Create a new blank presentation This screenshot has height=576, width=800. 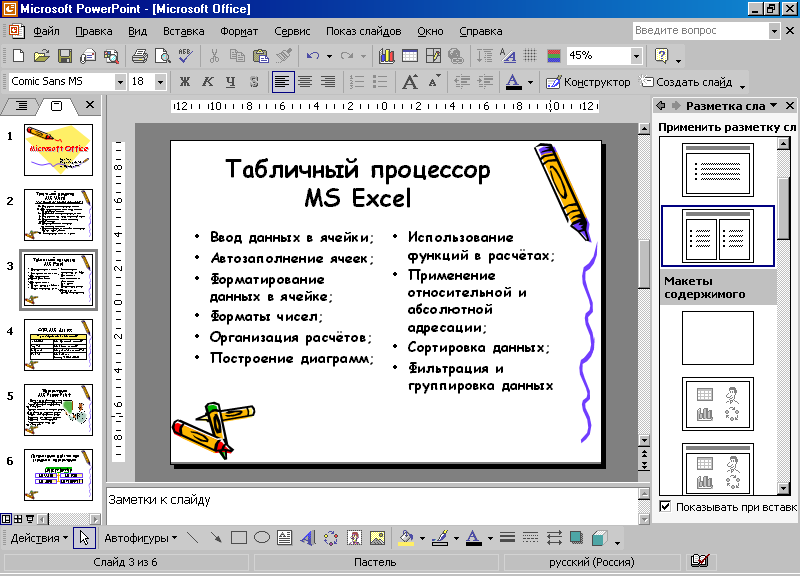click(18, 56)
